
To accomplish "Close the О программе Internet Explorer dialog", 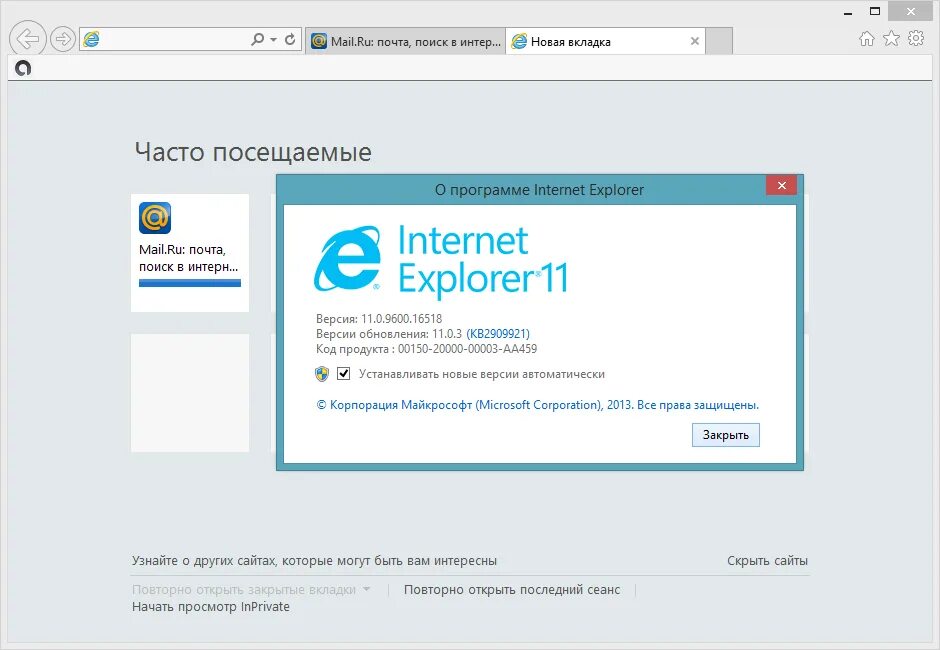I will (781, 185).
